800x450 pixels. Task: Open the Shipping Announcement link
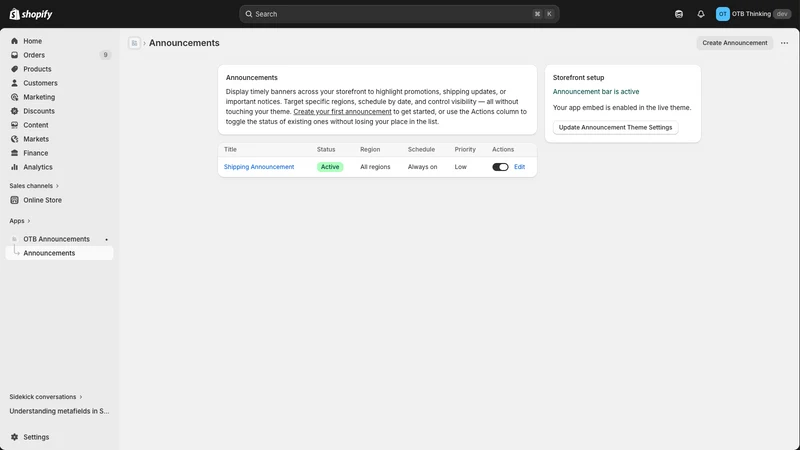(x=259, y=167)
